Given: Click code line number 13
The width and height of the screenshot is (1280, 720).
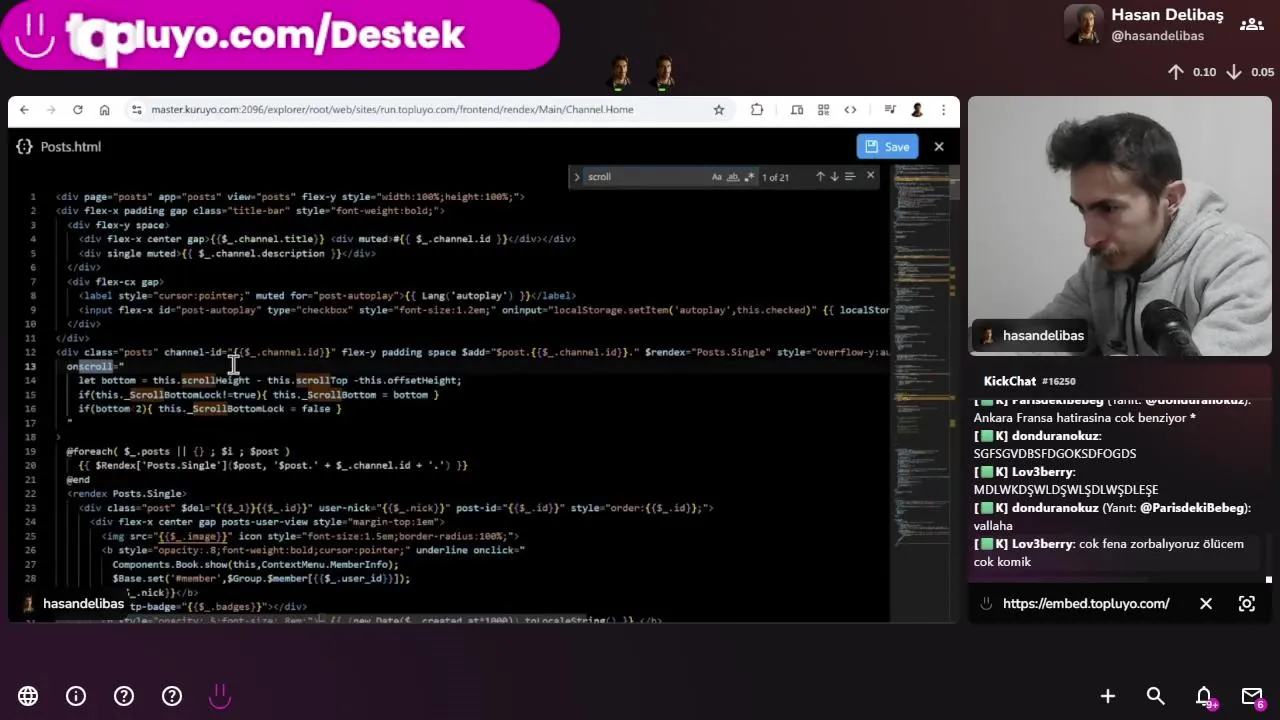Looking at the screenshot, I should coord(31,367).
